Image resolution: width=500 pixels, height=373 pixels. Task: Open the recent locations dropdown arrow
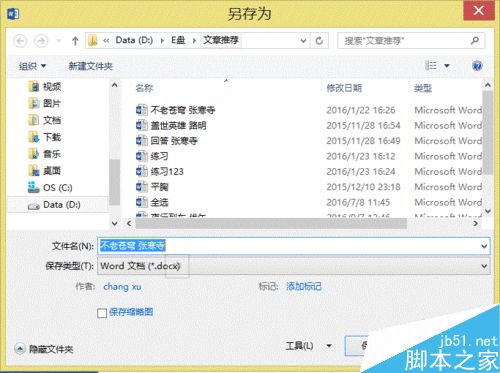[59, 41]
